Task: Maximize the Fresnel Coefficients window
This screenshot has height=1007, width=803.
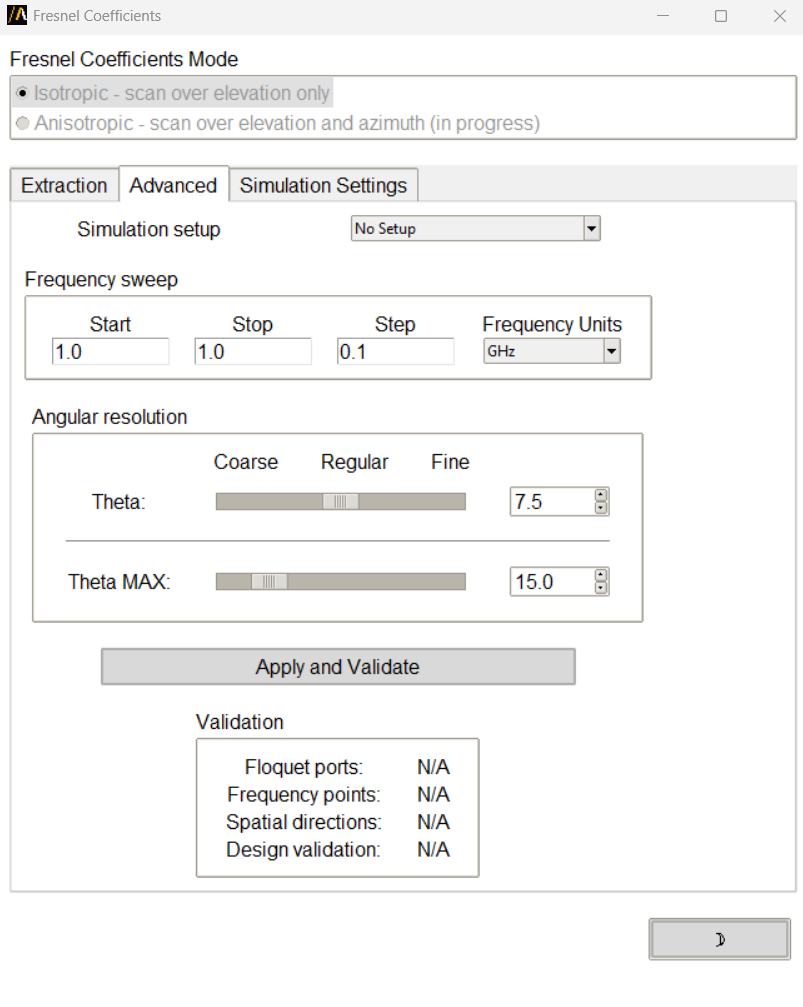Action: point(721,16)
